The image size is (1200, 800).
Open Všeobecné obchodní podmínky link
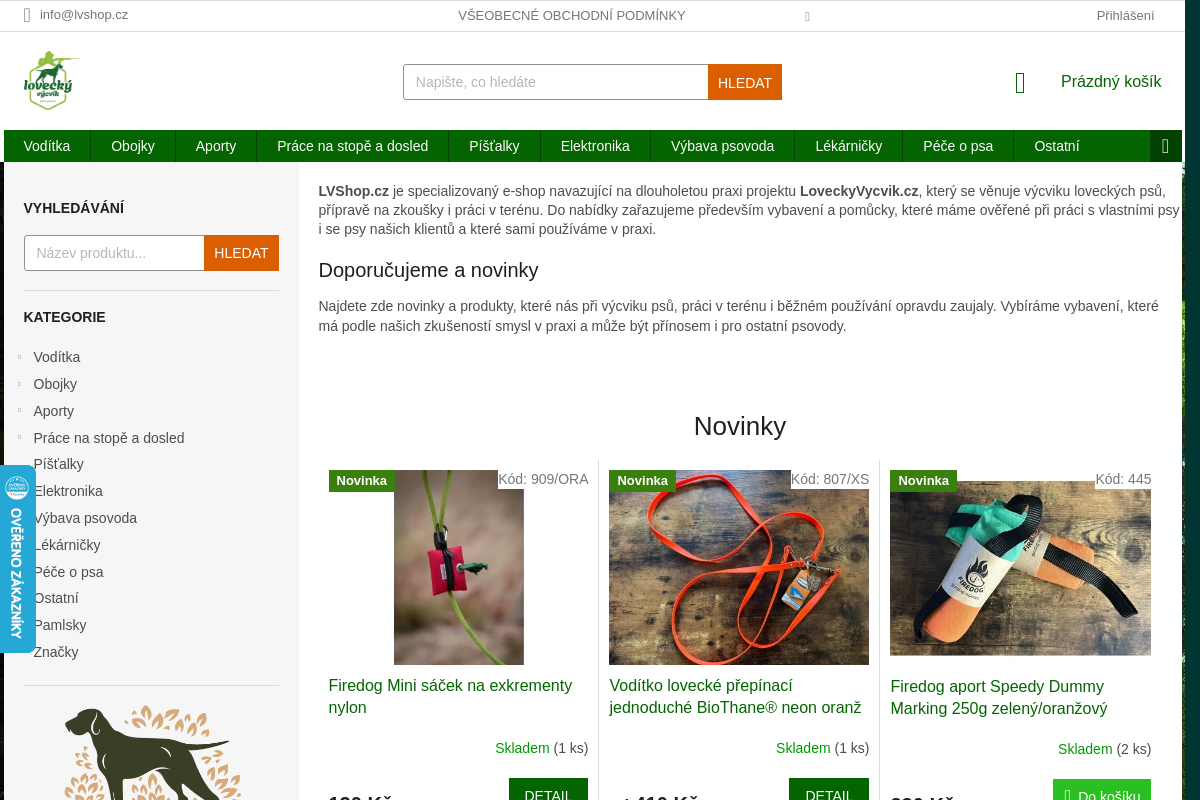tap(572, 15)
